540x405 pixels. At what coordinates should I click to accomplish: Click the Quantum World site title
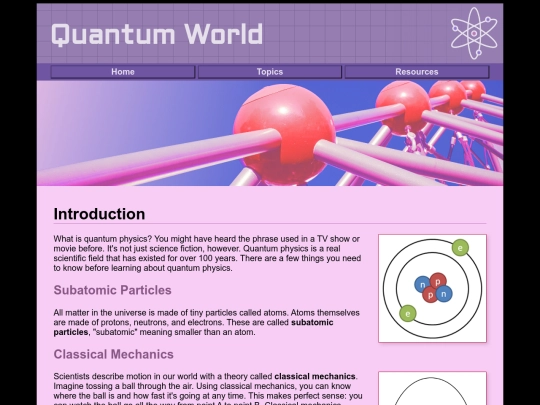coord(157,34)
